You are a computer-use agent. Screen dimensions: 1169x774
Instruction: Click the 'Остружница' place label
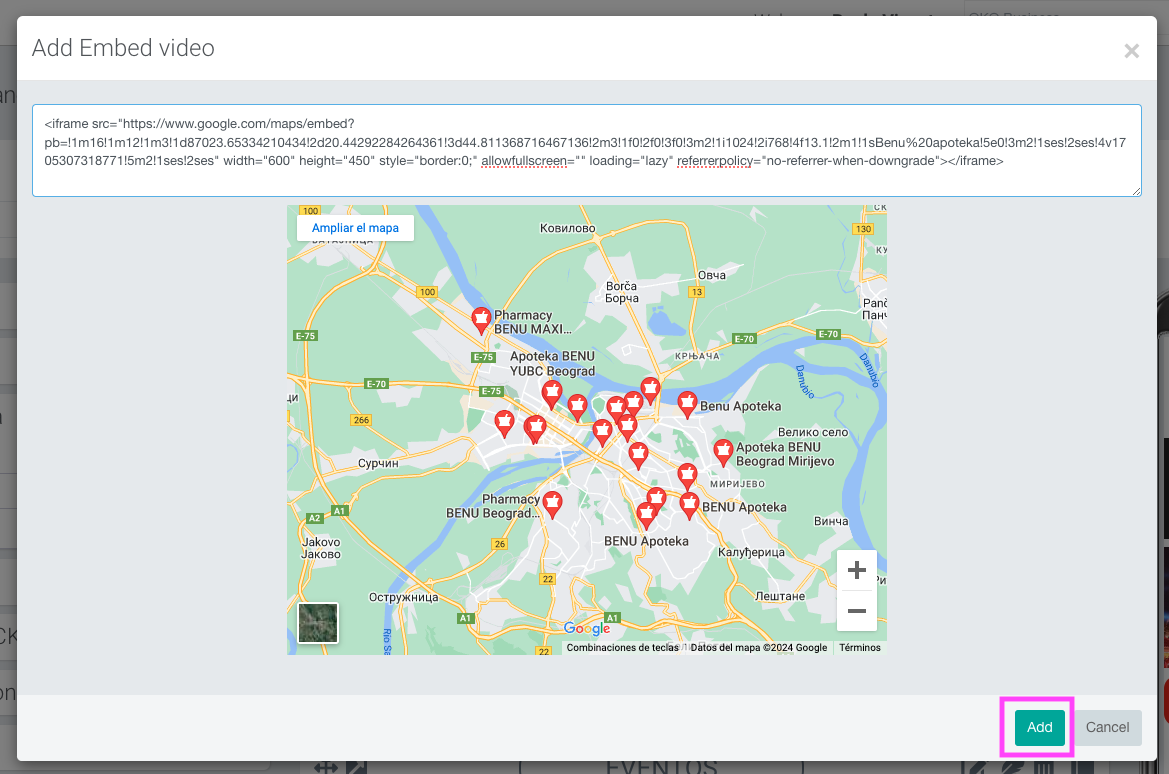point(403,597)
